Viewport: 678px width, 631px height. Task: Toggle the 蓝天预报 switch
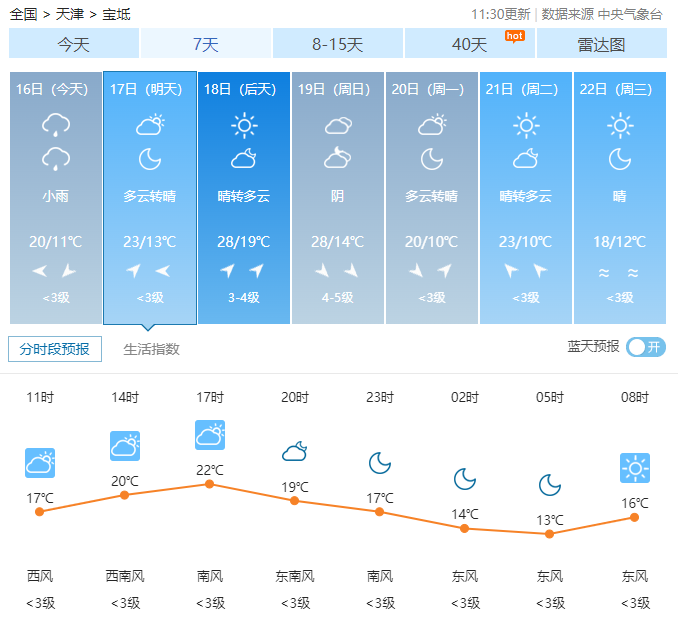(646, 347)
